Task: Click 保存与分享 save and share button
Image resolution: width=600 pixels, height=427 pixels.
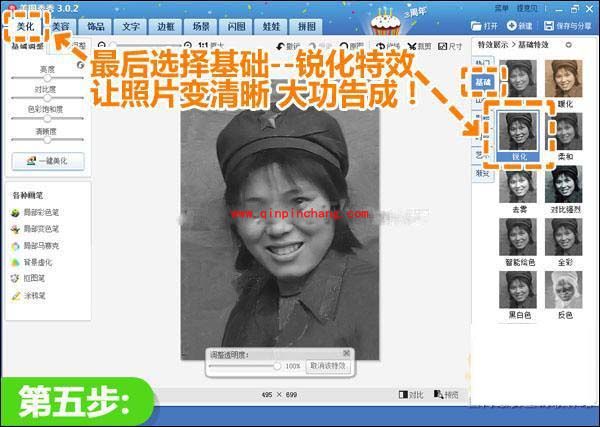Action: pyautogui.click(x=567, y=26)
